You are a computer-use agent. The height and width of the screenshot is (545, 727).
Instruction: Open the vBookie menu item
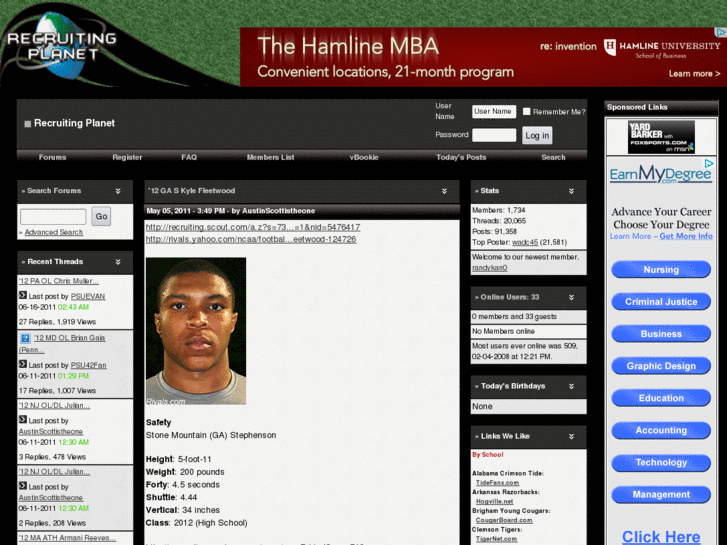point(364,157)
